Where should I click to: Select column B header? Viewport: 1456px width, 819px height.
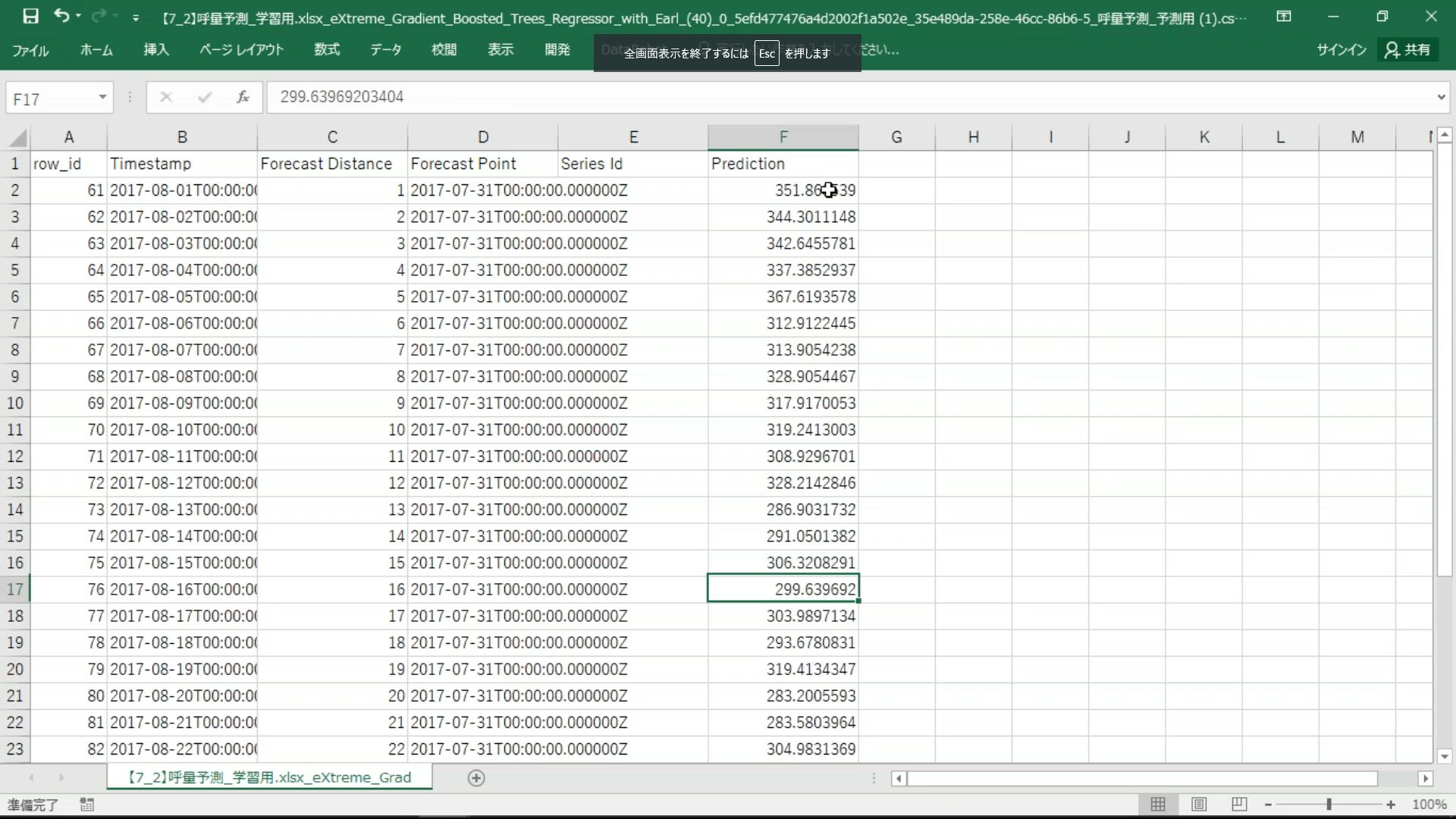pyautogui.click(x=182, y=137)
